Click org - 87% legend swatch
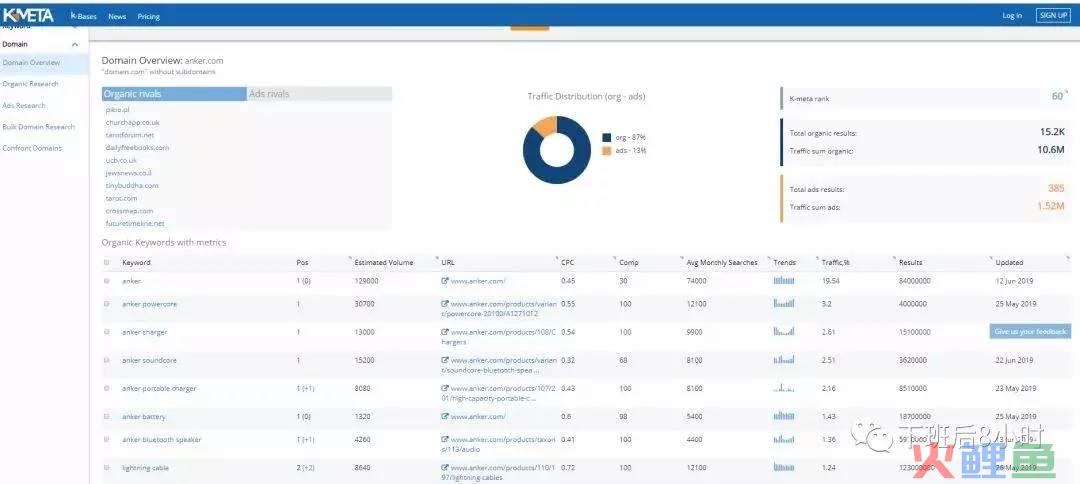The image size is (1080, 484). 606,137
